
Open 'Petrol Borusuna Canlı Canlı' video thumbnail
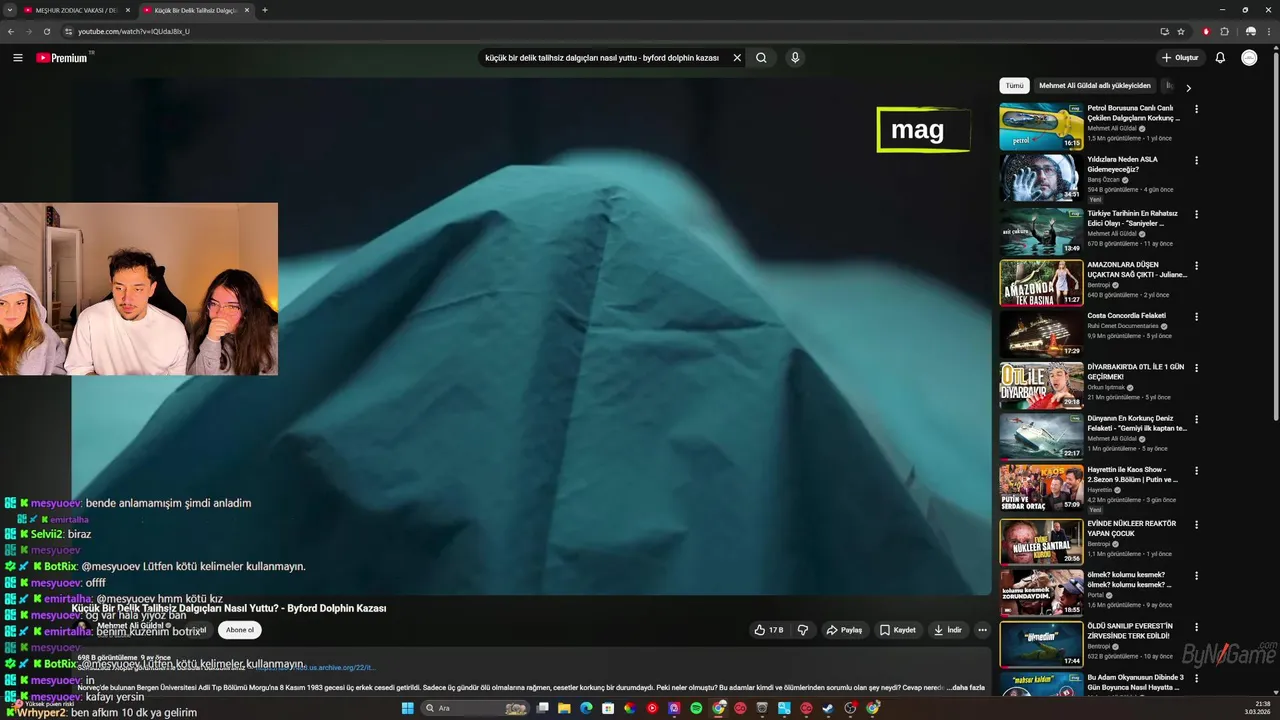pyautogui.click(x=1041, y=126)
